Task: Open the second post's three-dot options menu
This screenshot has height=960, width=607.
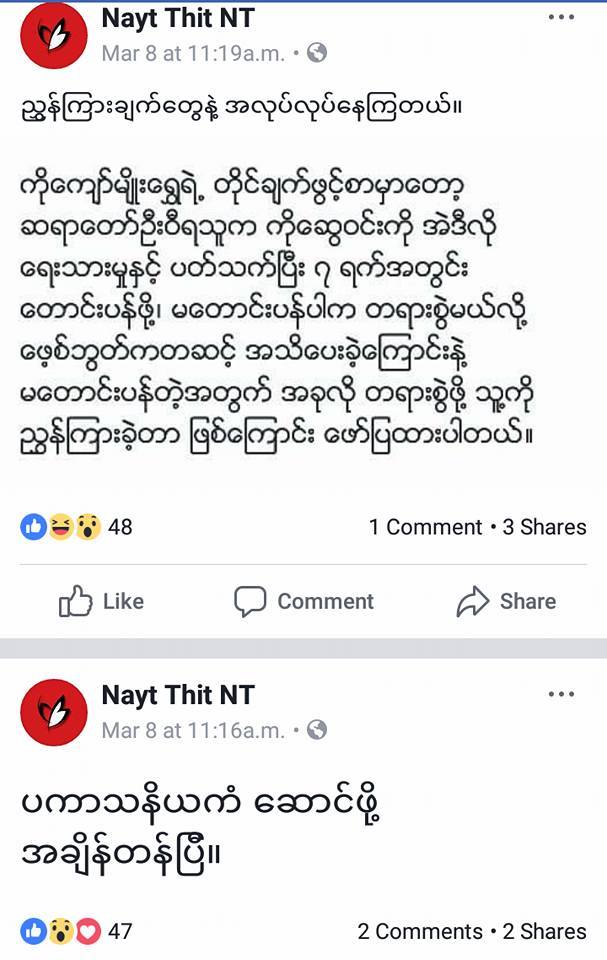Action: pyautogui.click(x=561, y=694)
